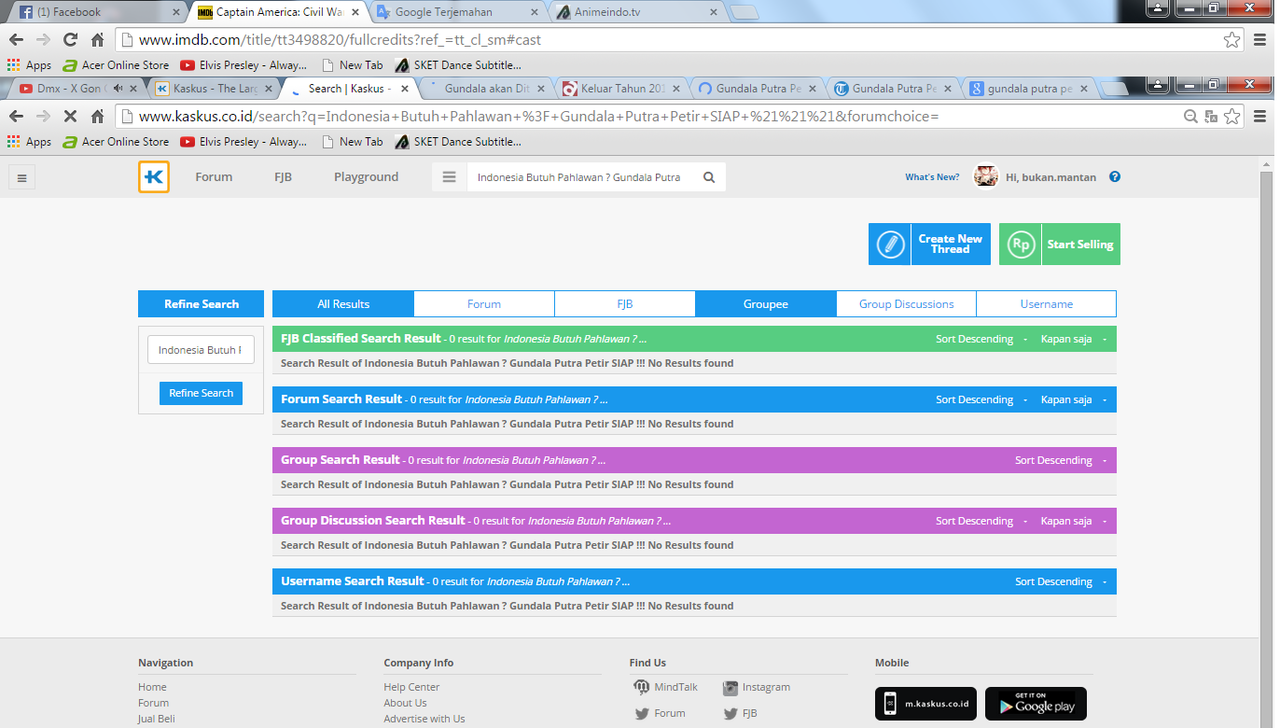This screenshot has height=728, width=1280.
Task: Open Forum Search Result Kapan saja dropdown
Action: (x=1073, y=400)
